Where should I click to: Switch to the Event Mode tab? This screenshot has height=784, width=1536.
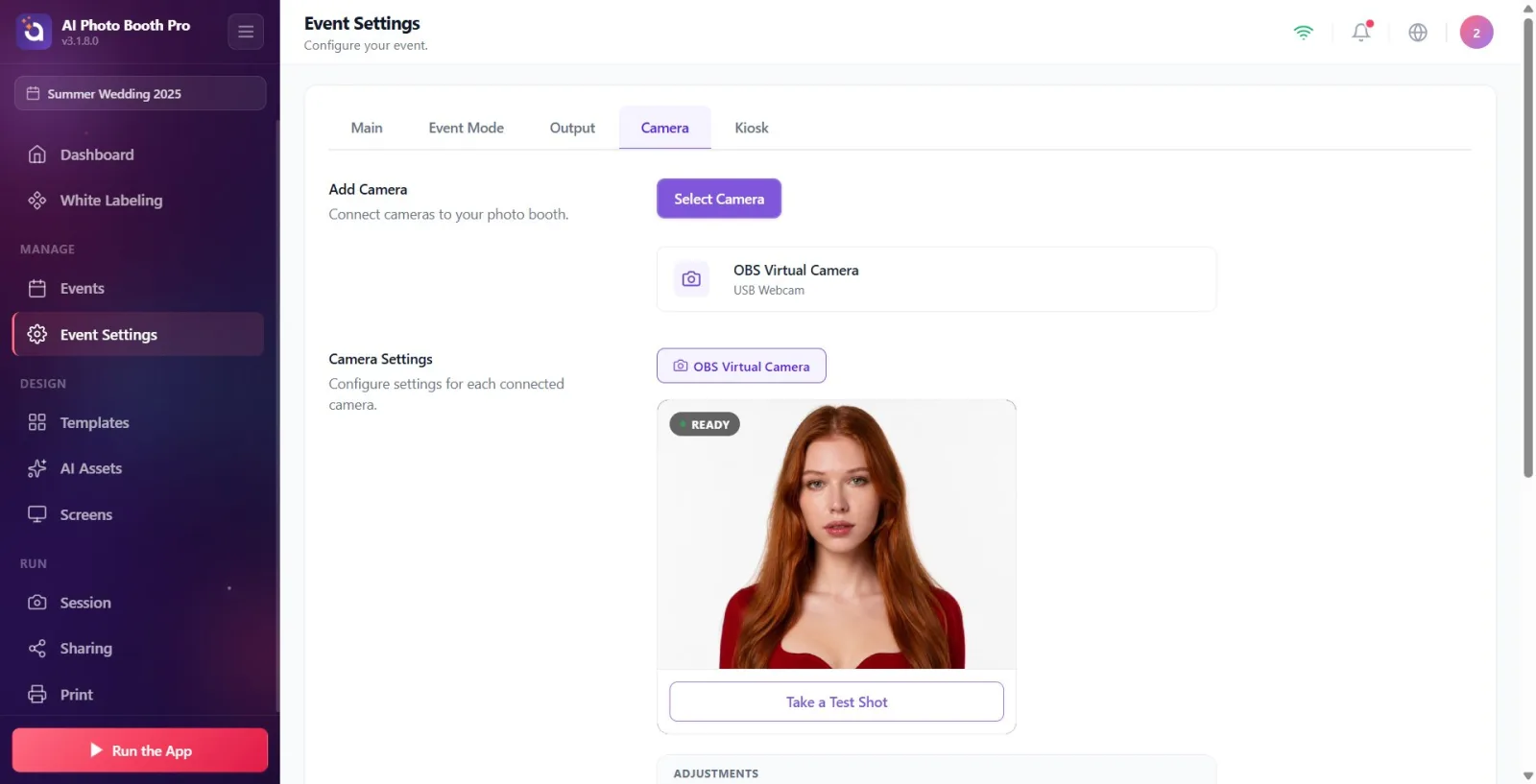click(x=466, y=128)
